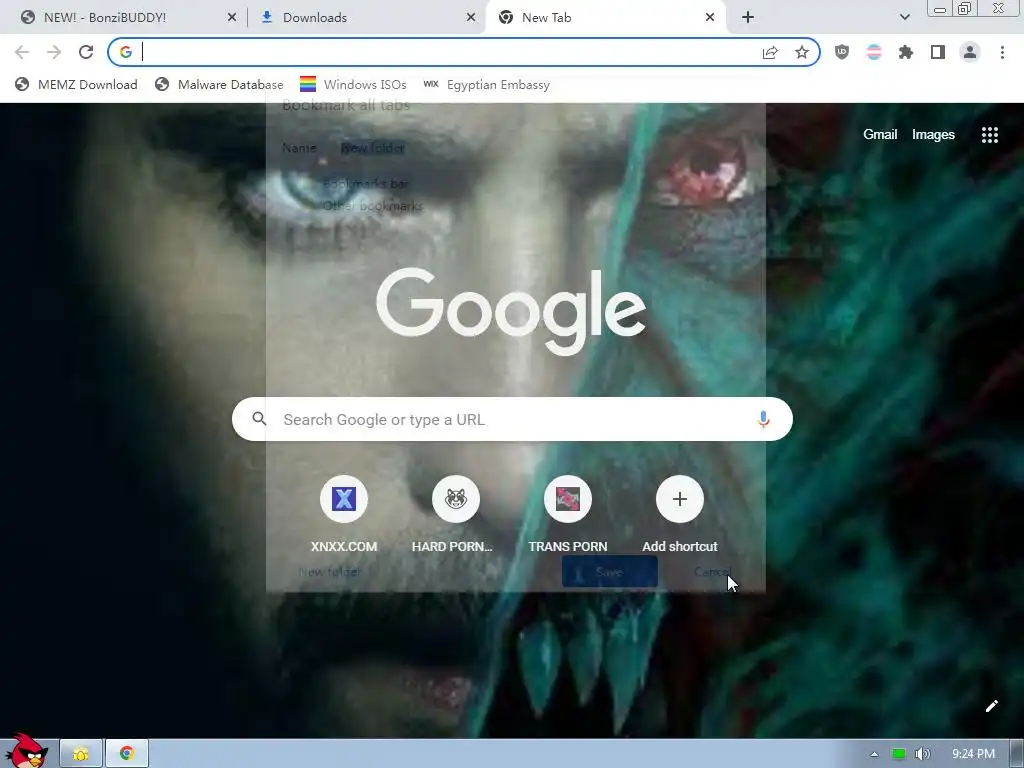Open the Angry Birds start button

[27, 750]
